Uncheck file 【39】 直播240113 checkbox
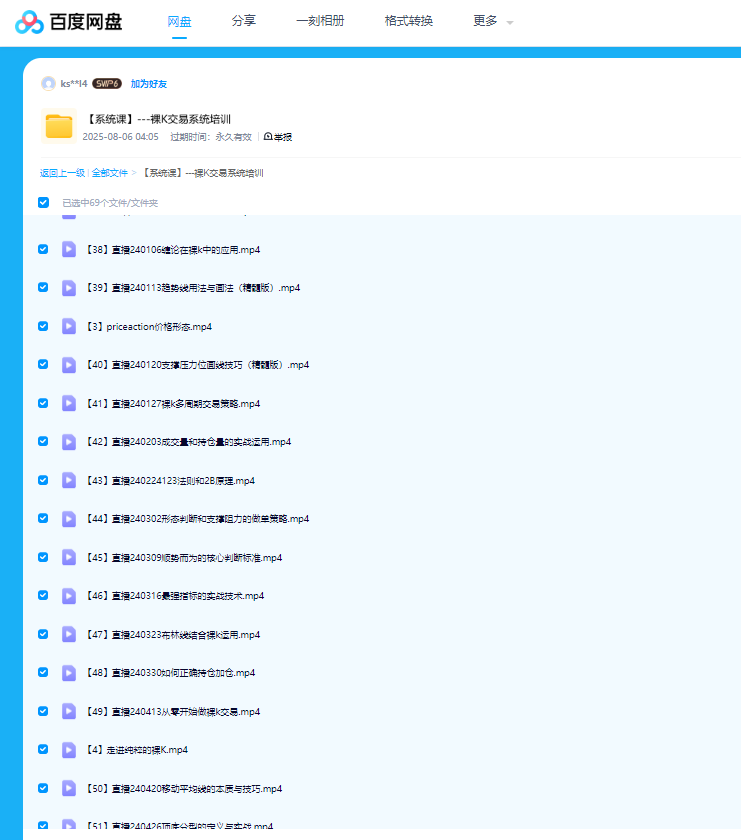The height and width of the screenshot is (840, 741). (x=43, y=287)
